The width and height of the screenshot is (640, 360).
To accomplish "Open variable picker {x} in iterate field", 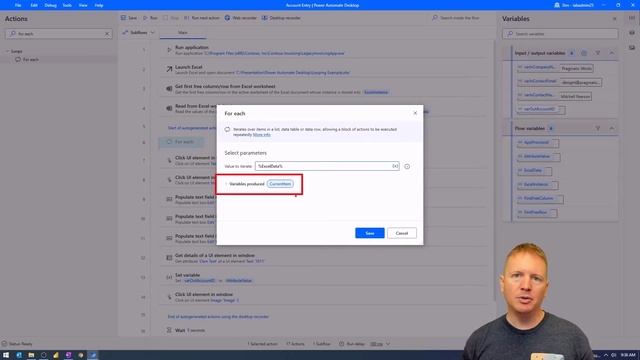I will [395, 166].
